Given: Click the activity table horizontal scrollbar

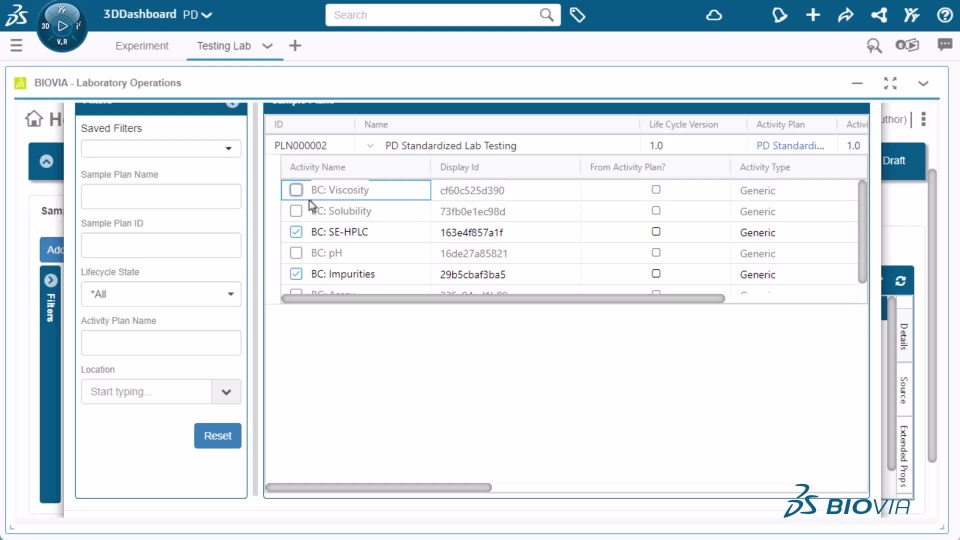Looking at the screenshot, I should click(x=503, y=299).
